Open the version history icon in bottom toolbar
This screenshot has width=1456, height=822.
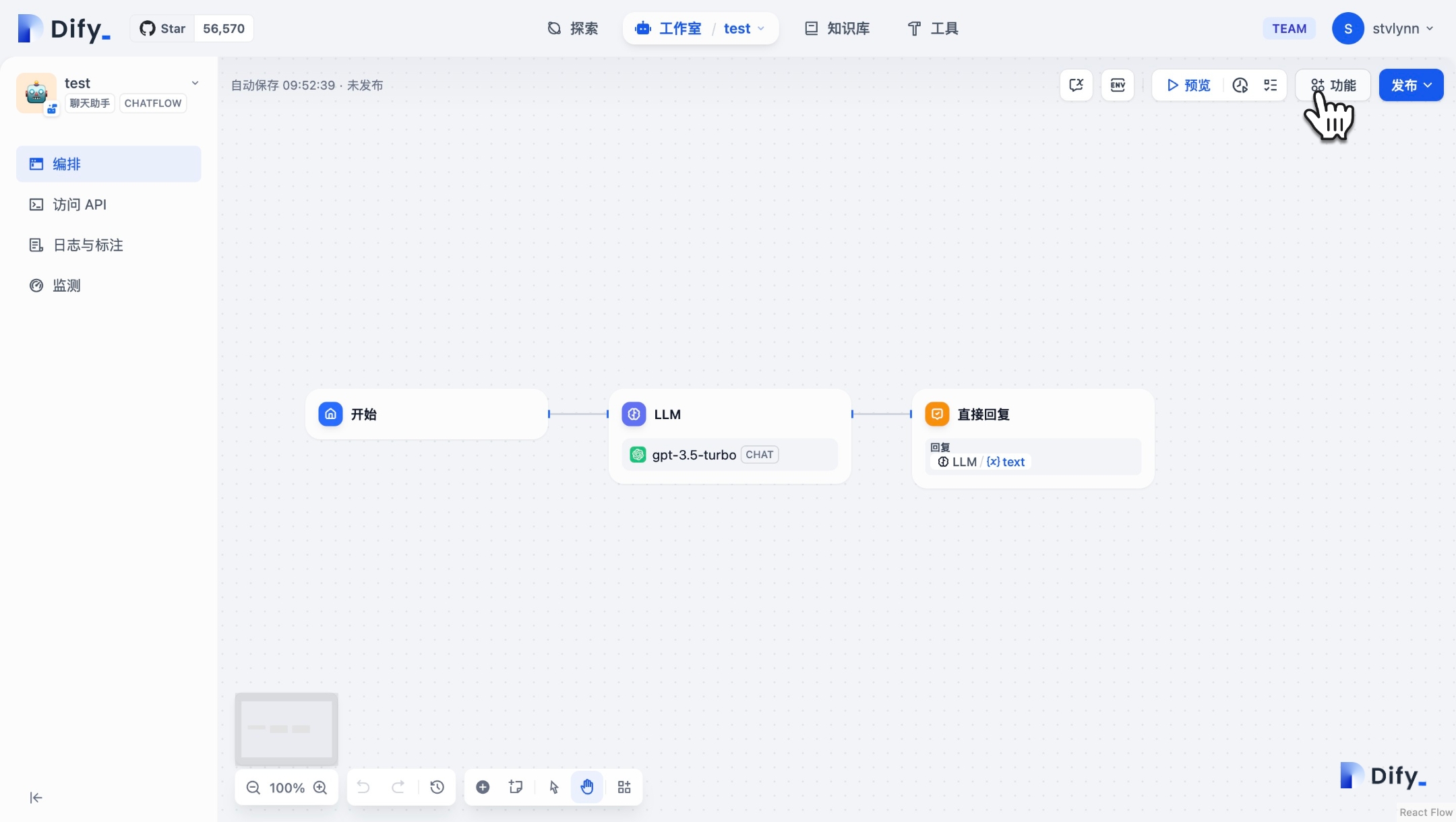[x=437, y=787]
